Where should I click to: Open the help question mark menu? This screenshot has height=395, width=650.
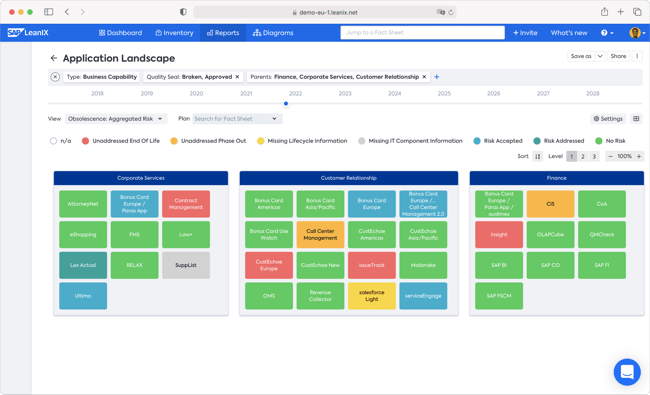click(607, 33)
